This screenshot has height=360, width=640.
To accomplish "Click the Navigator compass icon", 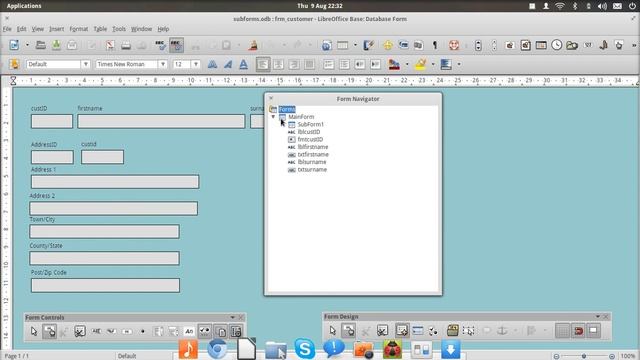I will (387, 45).
